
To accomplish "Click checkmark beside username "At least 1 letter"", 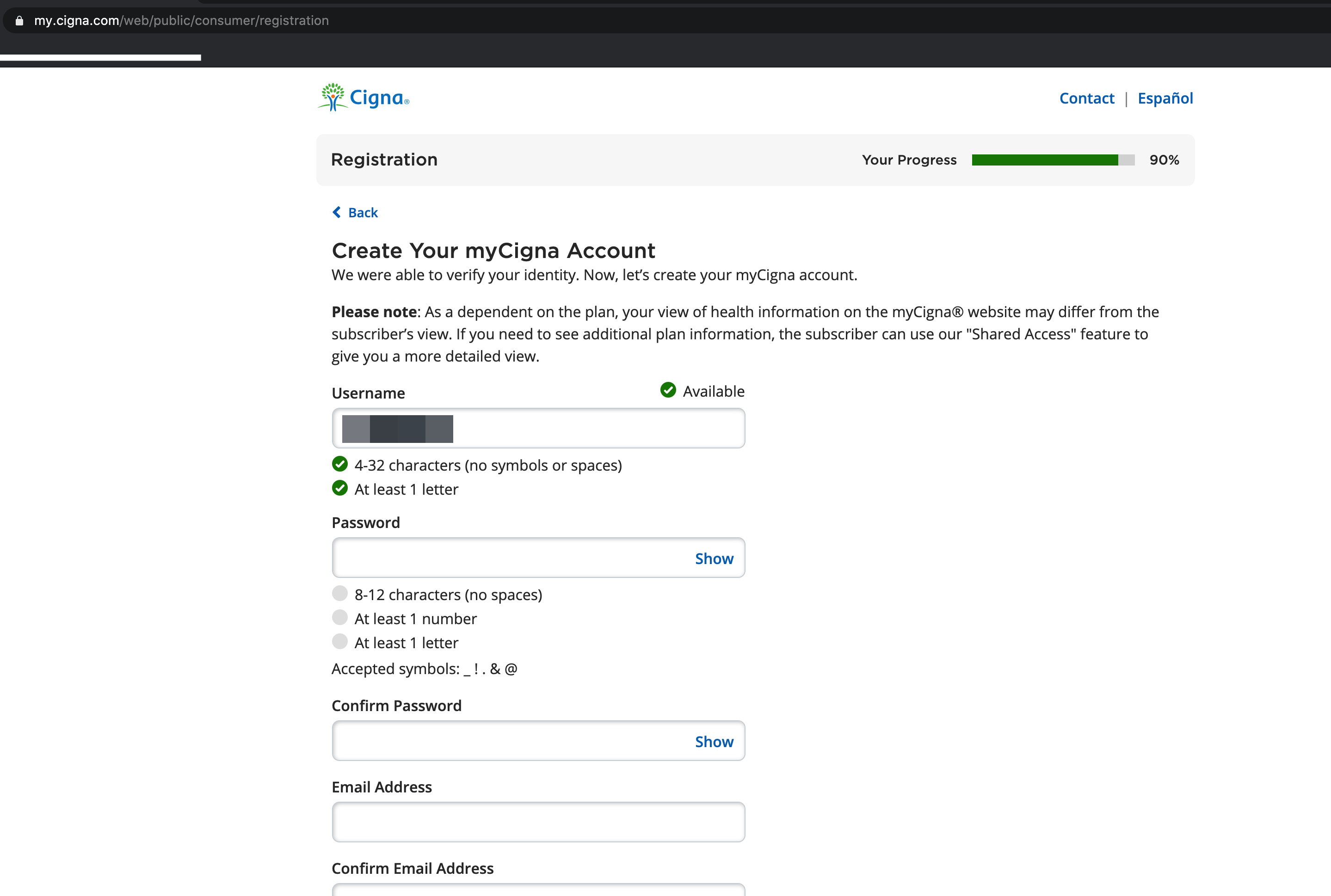I will (x=340, y=488).
